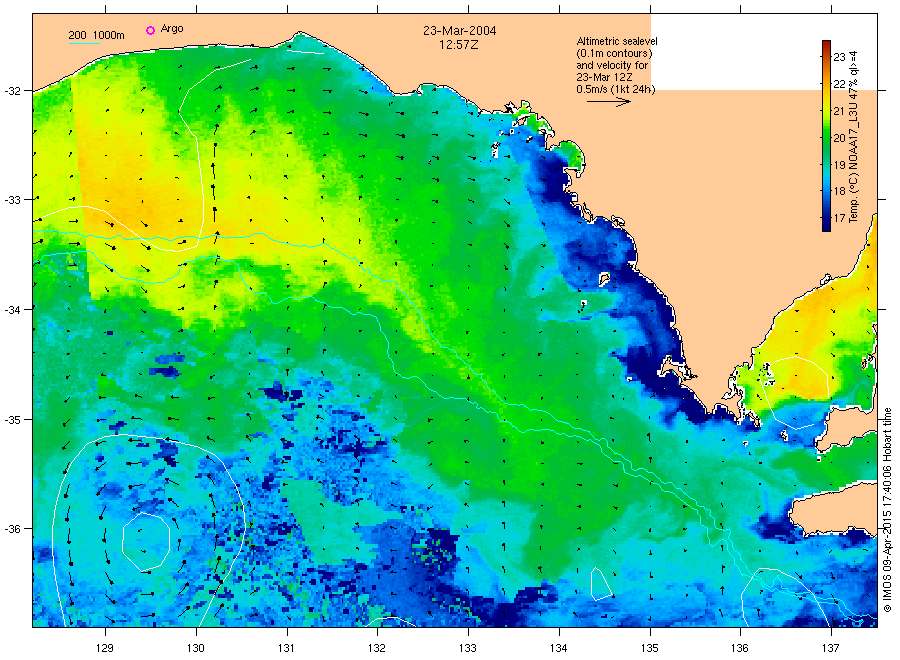The width and height of the screenshot is (900, 660).
Task: Click the 134 longitude axis label
Action: (x=558, y=648)
